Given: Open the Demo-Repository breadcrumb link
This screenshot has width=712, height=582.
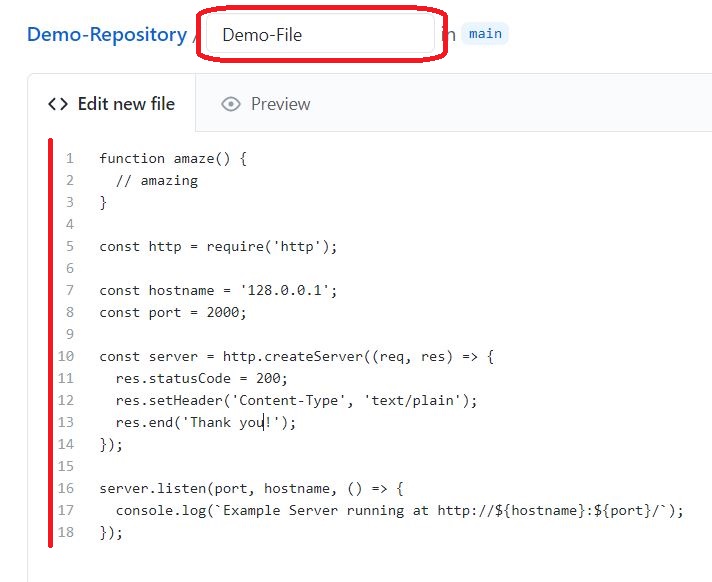Looking at the screenshot, I should pos(107,35).
